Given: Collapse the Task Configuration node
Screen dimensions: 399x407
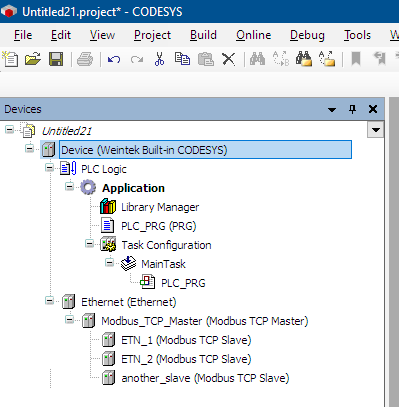Looking at the screenshot, I should pyautogui.click(x=89, y=244).
